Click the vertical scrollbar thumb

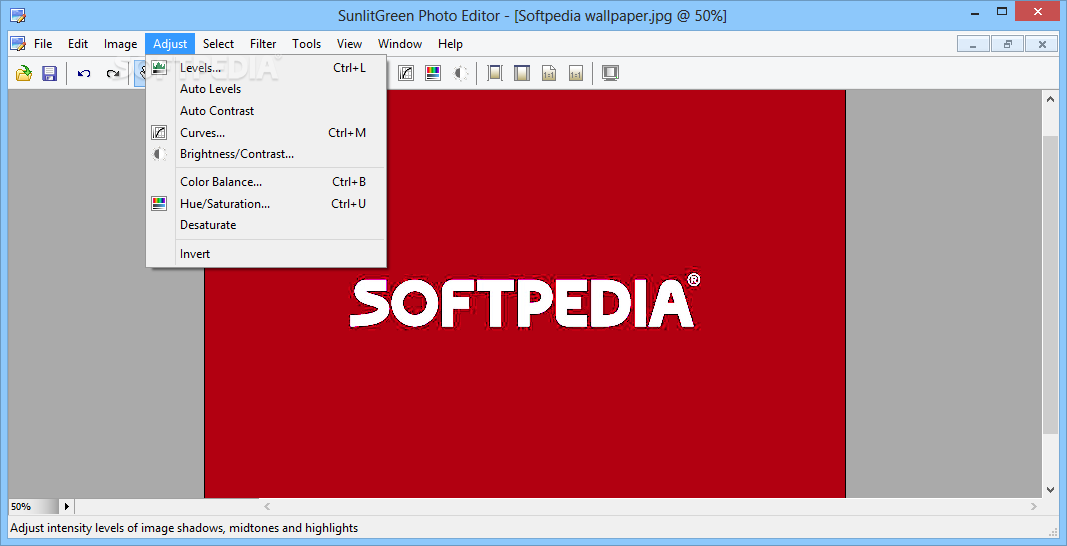[x=1050, y=284]
